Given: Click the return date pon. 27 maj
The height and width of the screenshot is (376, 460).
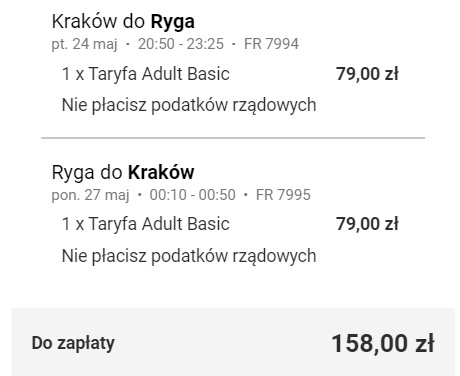Looking at the screenshot, I should coord(90,195).
